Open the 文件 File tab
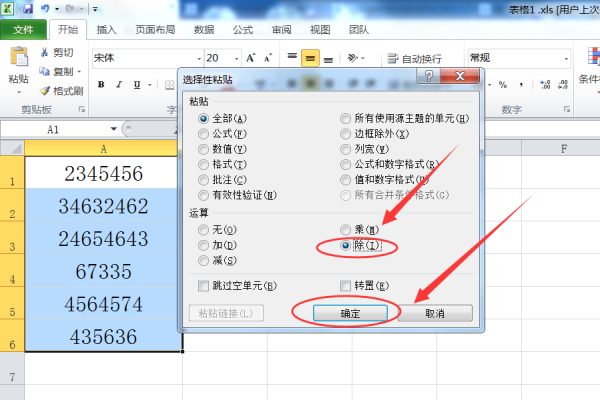The width and height of the screenshot is (600, 400). click(x=23, y=29)
